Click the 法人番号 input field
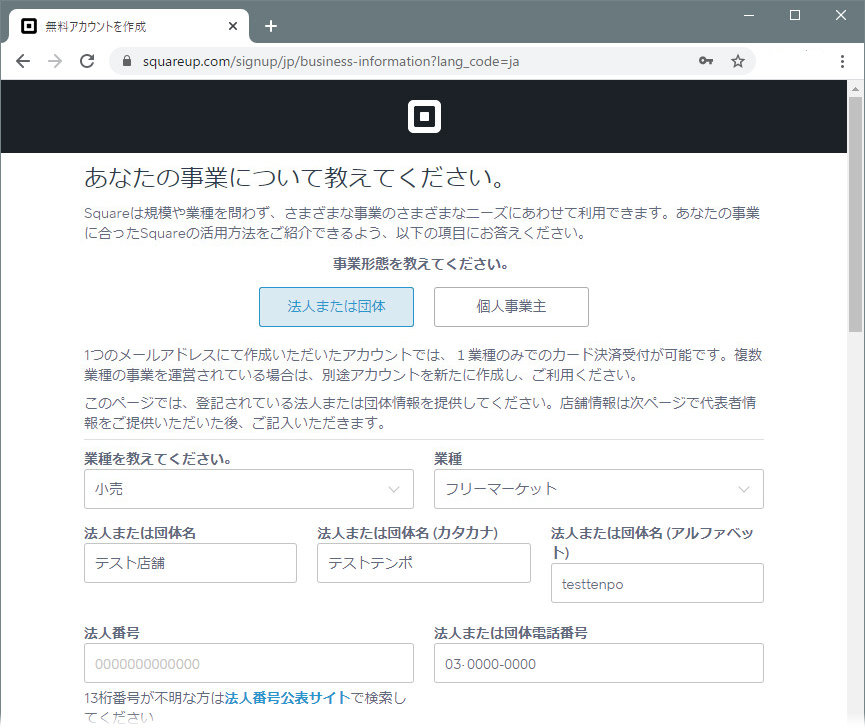 click(x=248, y=663)
